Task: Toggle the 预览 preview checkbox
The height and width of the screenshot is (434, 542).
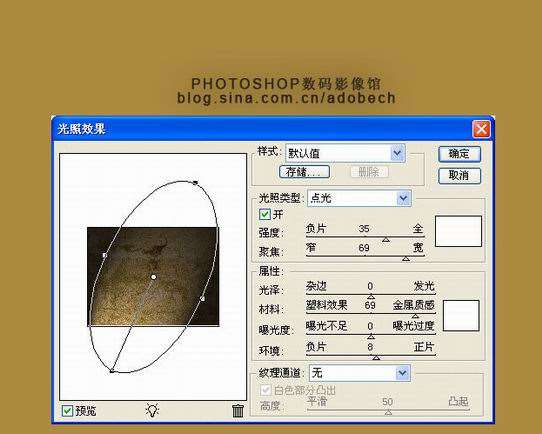Action: (x=67, y=411)
